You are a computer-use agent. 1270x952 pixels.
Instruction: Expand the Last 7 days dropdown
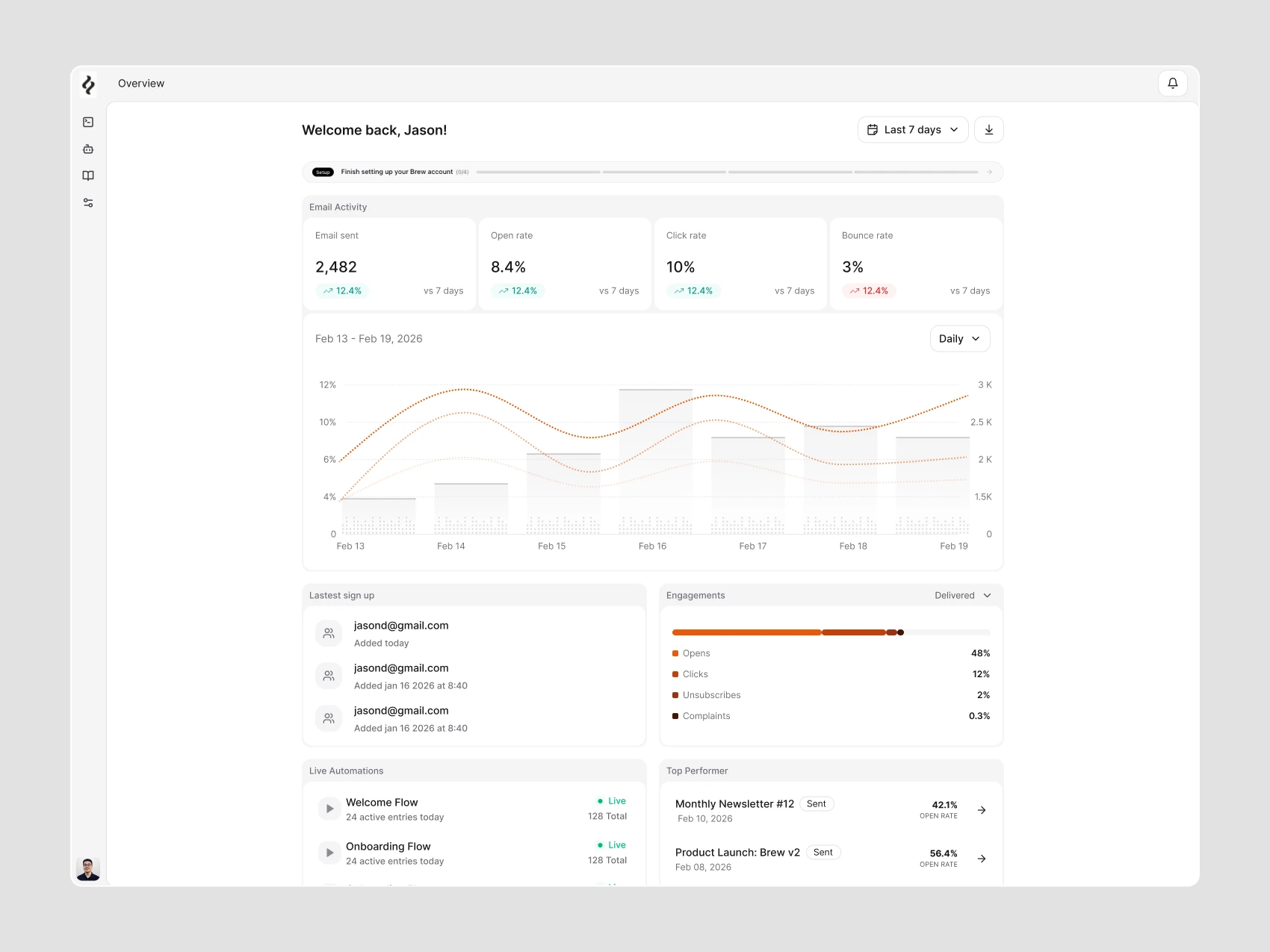(x=913, y=130)
